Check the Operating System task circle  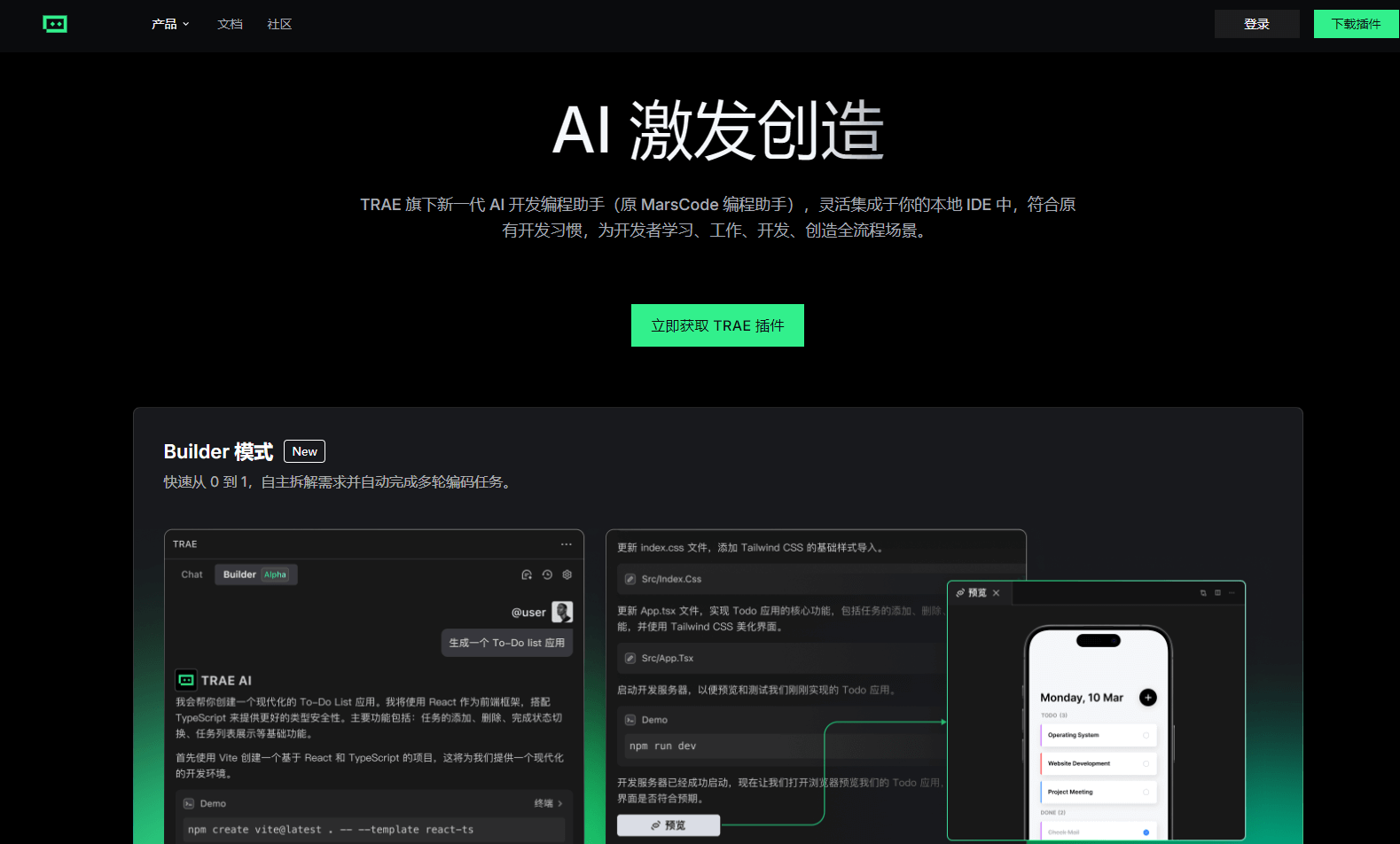1146,735
